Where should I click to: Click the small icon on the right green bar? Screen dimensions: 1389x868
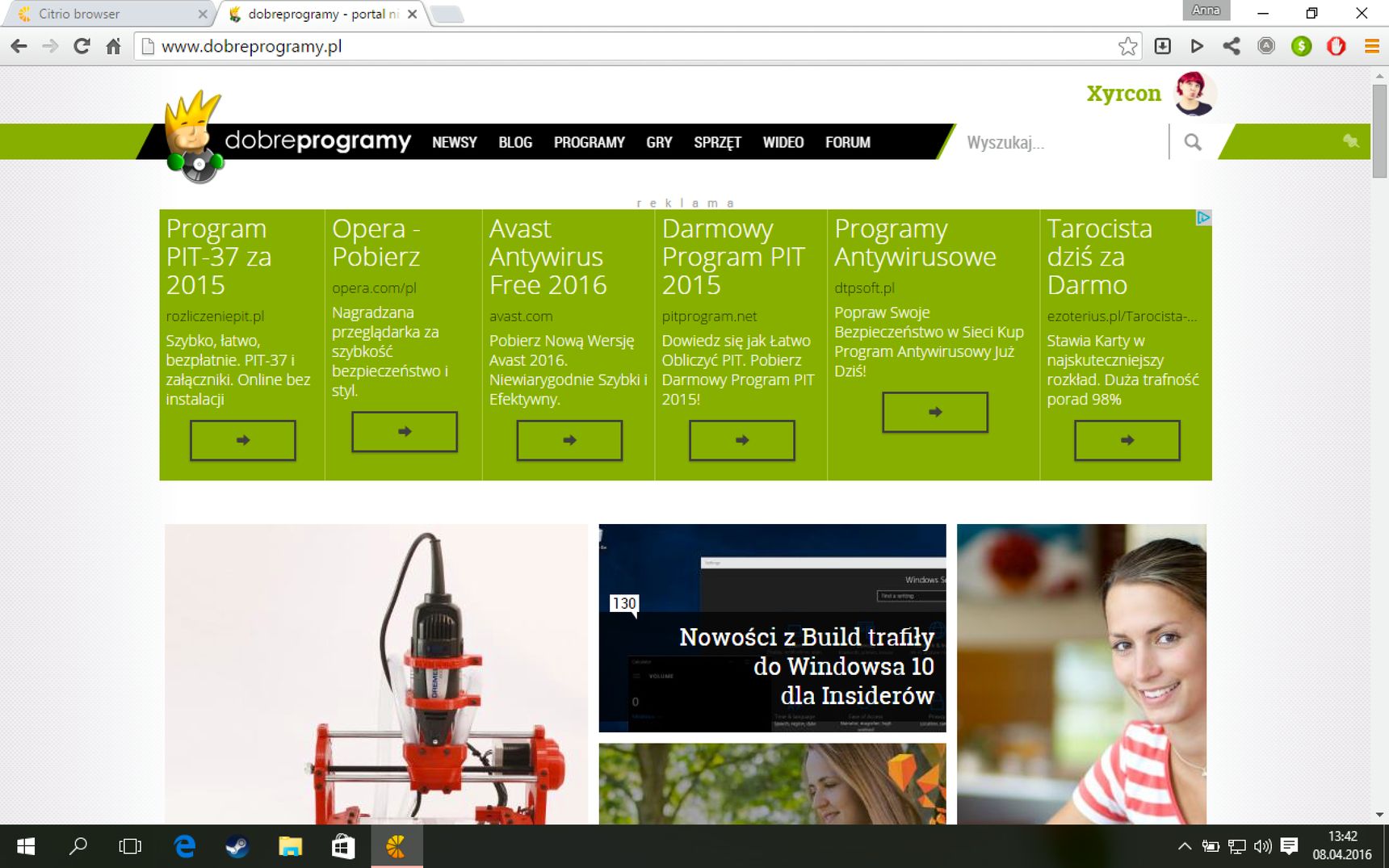(x=1350, y=141)
